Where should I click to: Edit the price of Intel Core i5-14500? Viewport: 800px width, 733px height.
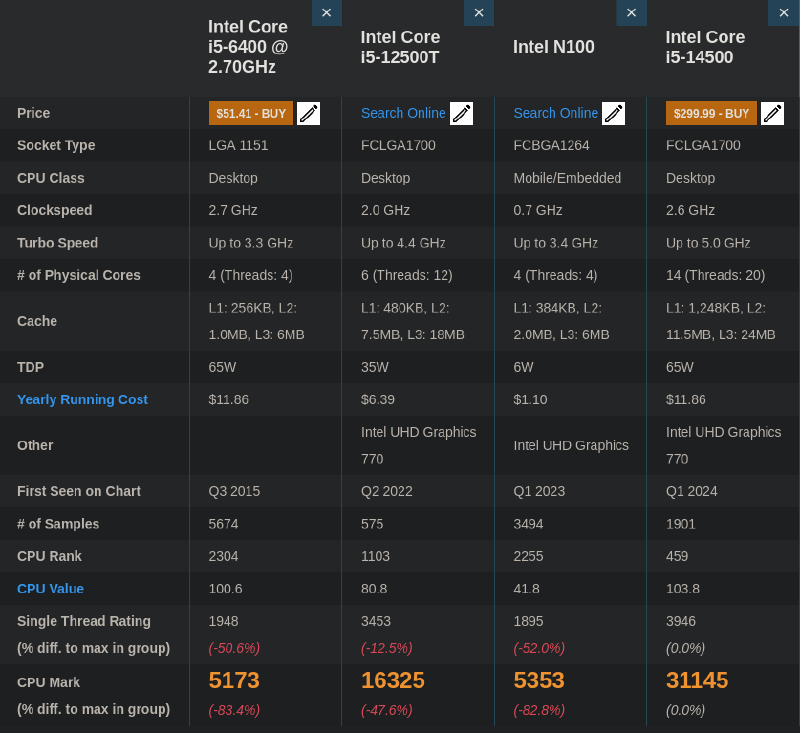[x=772, y=113]
